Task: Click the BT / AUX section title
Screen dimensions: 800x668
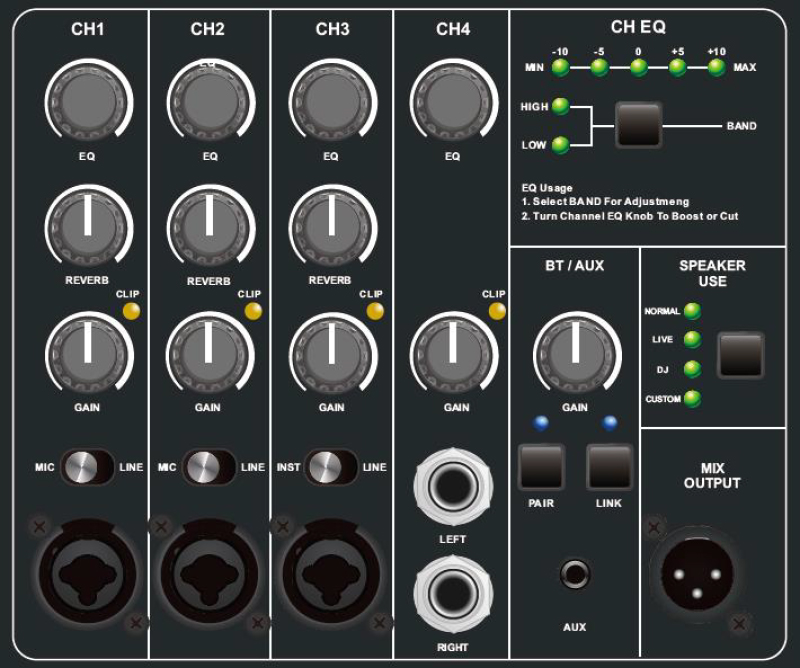Action: [x=574, y=265]
